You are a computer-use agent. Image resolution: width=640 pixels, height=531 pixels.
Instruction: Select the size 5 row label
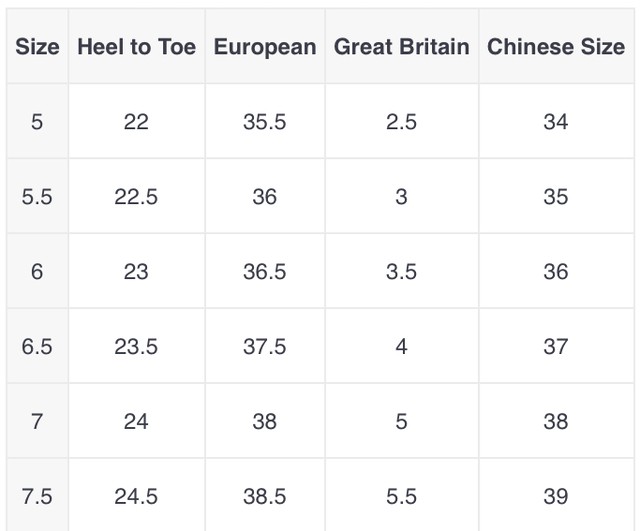click(x=37, y=121)
